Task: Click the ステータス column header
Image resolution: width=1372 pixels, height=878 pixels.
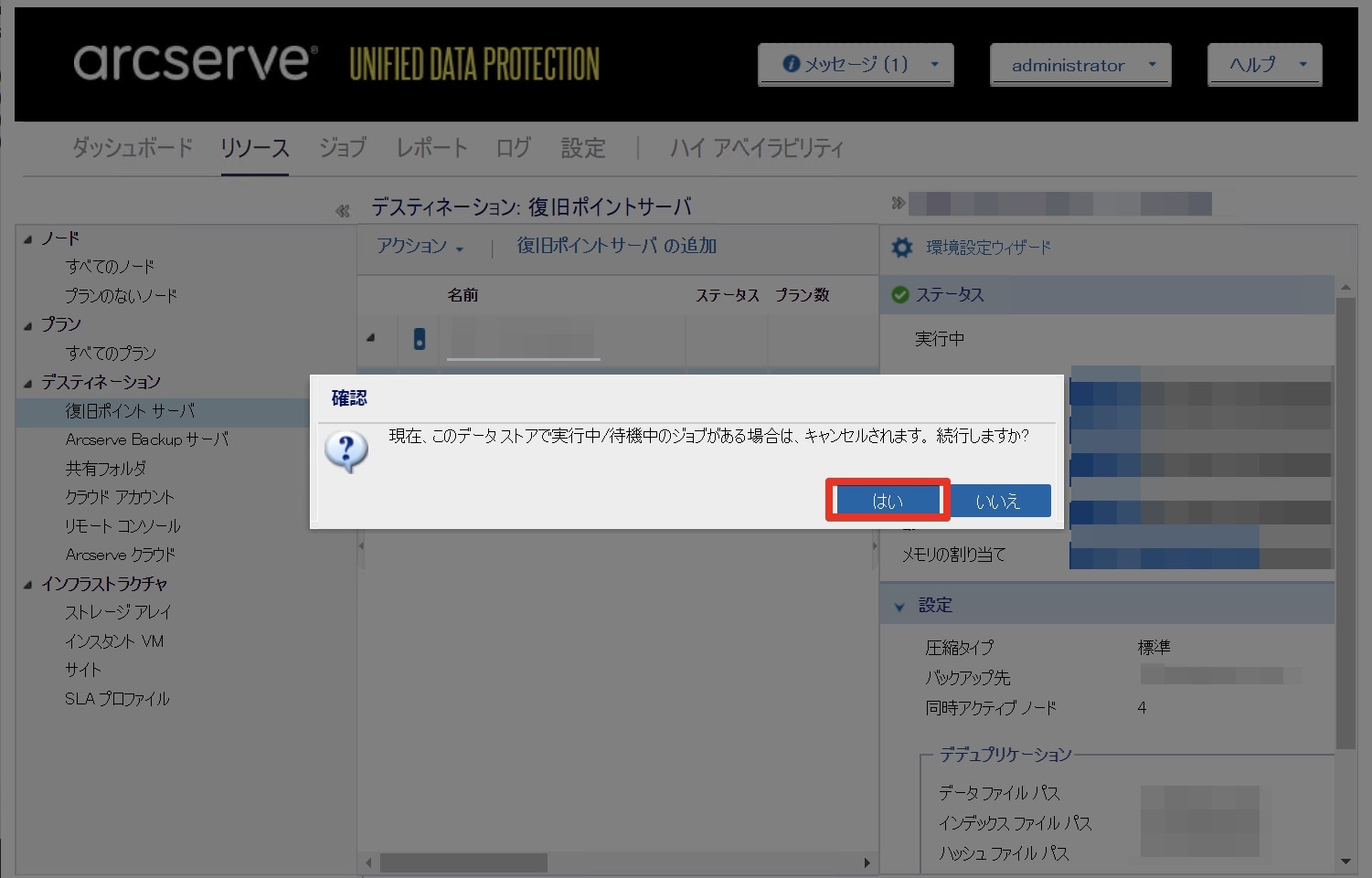Action: coord(728,295)
